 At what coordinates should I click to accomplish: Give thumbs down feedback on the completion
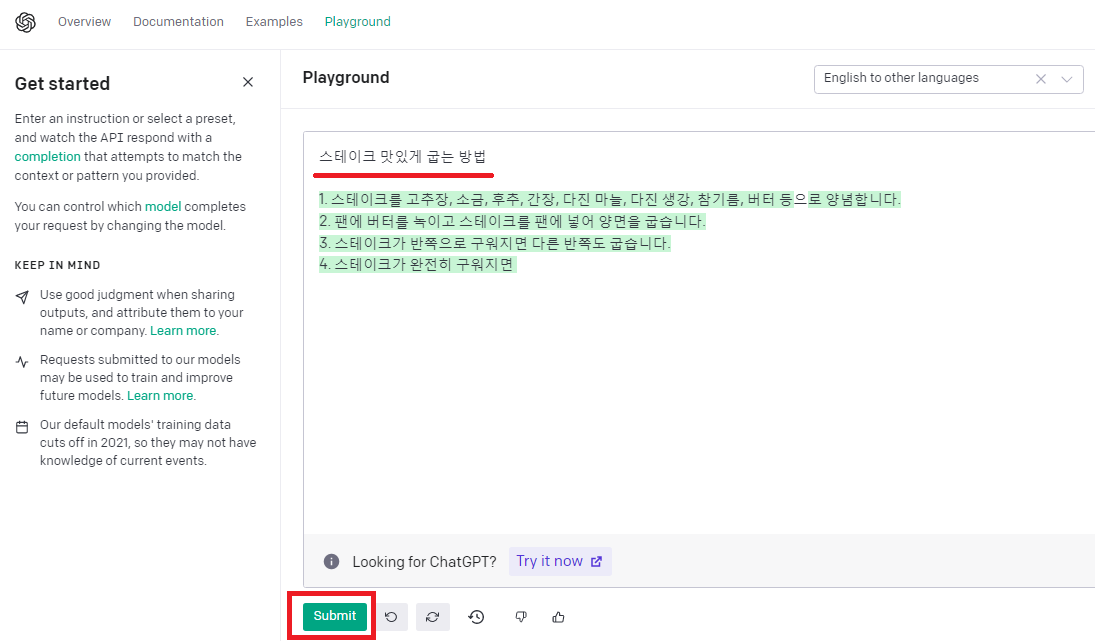point(520,617)
